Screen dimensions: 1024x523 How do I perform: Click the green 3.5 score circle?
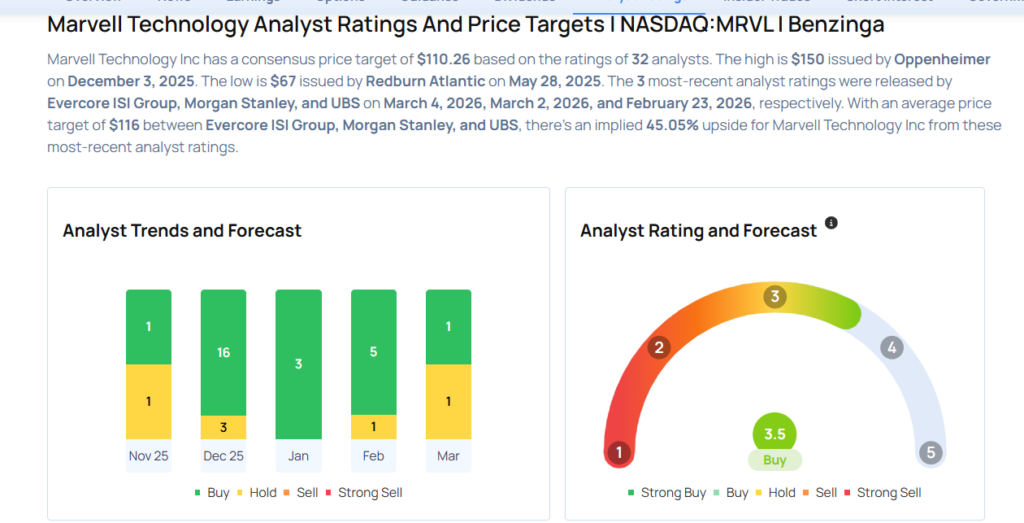tap(775, 434)
